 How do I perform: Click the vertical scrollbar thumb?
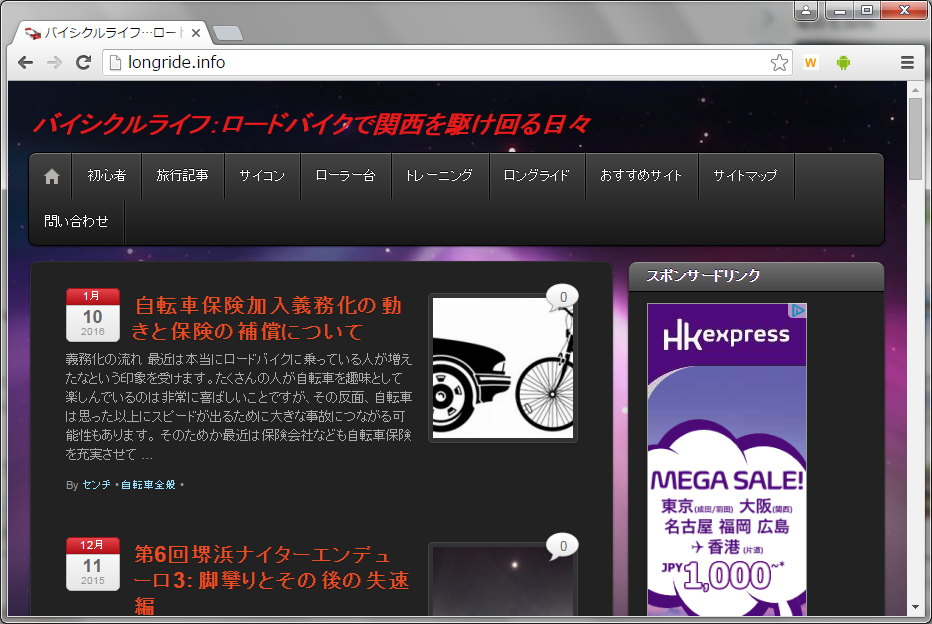(915, 139)
